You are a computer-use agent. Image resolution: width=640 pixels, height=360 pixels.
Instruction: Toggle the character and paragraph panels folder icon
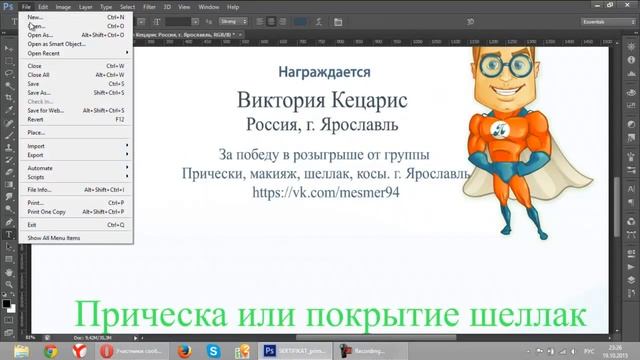[x=338, y=22]
